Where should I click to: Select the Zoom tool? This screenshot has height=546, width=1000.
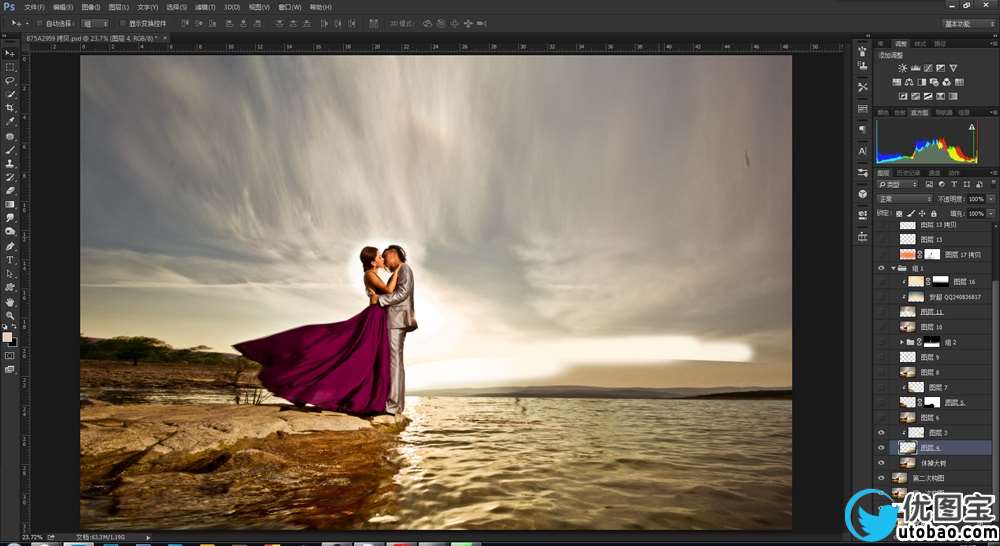pos(10,315)
